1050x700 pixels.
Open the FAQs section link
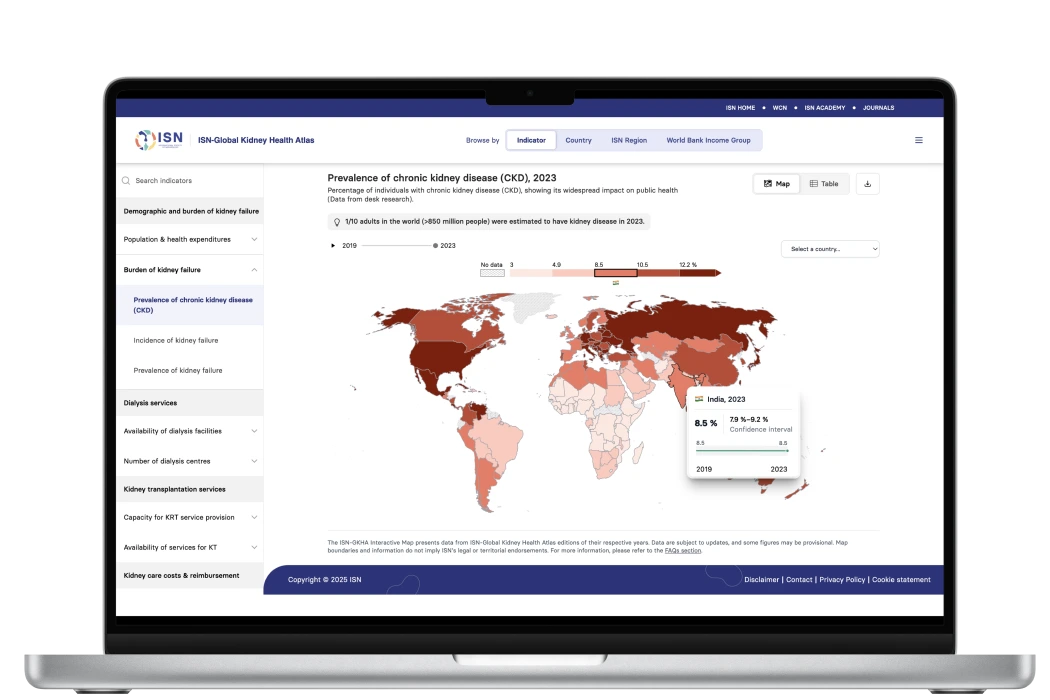683,551
